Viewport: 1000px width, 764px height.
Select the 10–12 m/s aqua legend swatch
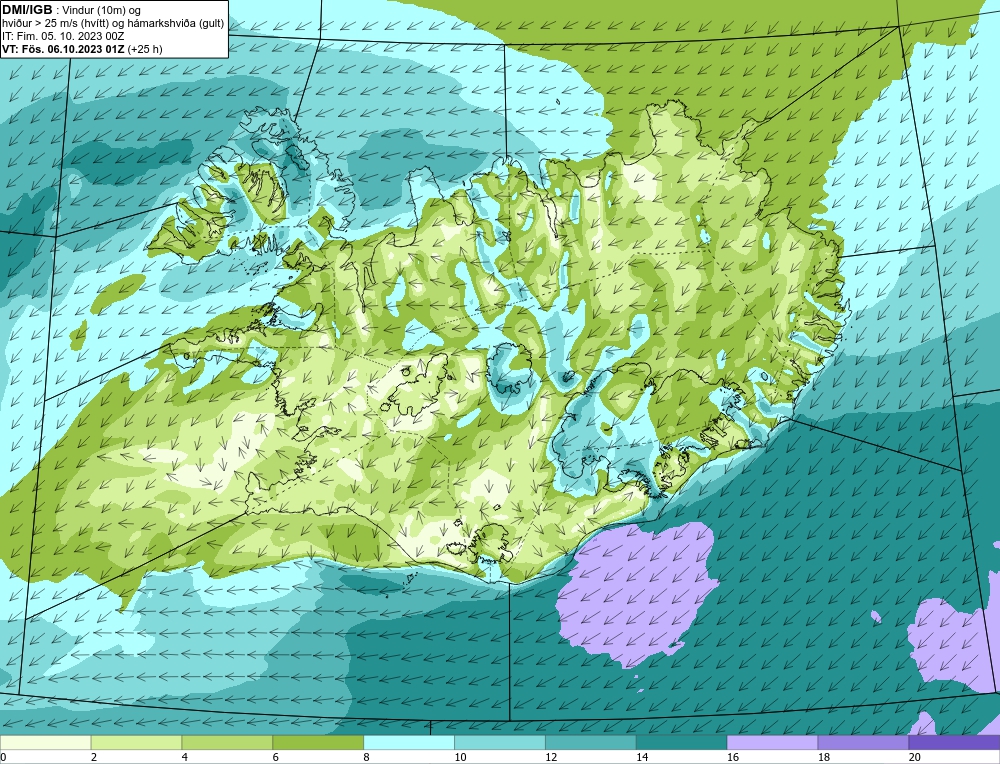click(500, 742)
